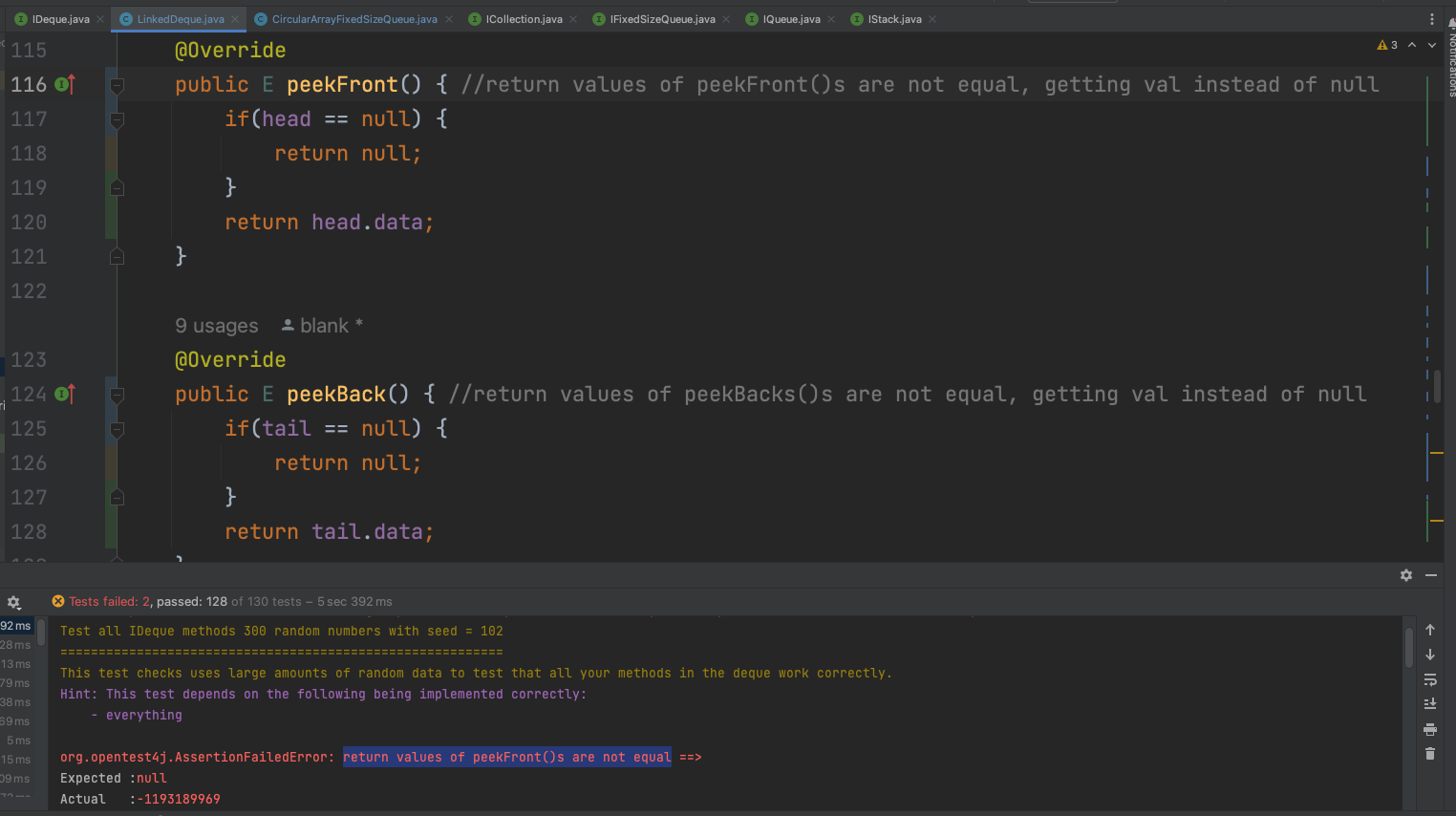Click implements gutter icon on line 116
Image resolution: width=1456 pixels, height=816 pixels.
[64, 85]
